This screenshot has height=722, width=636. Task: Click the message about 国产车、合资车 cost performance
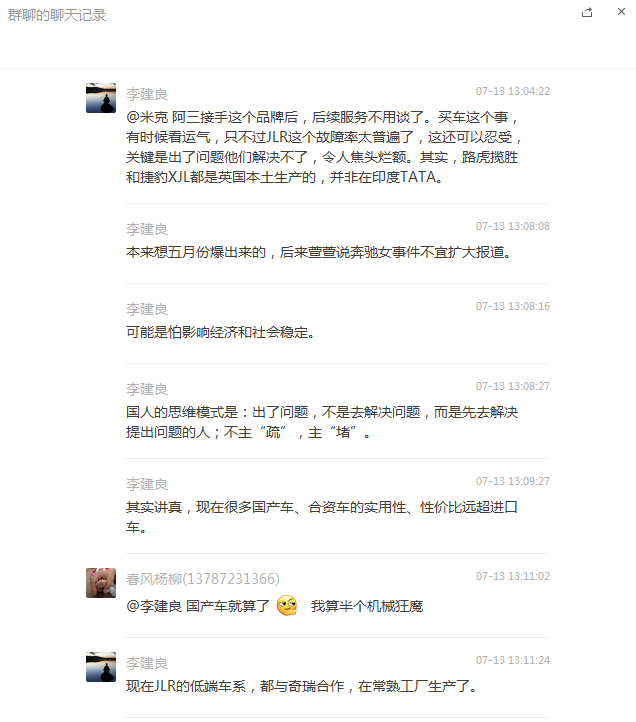(x=322, y=517)
